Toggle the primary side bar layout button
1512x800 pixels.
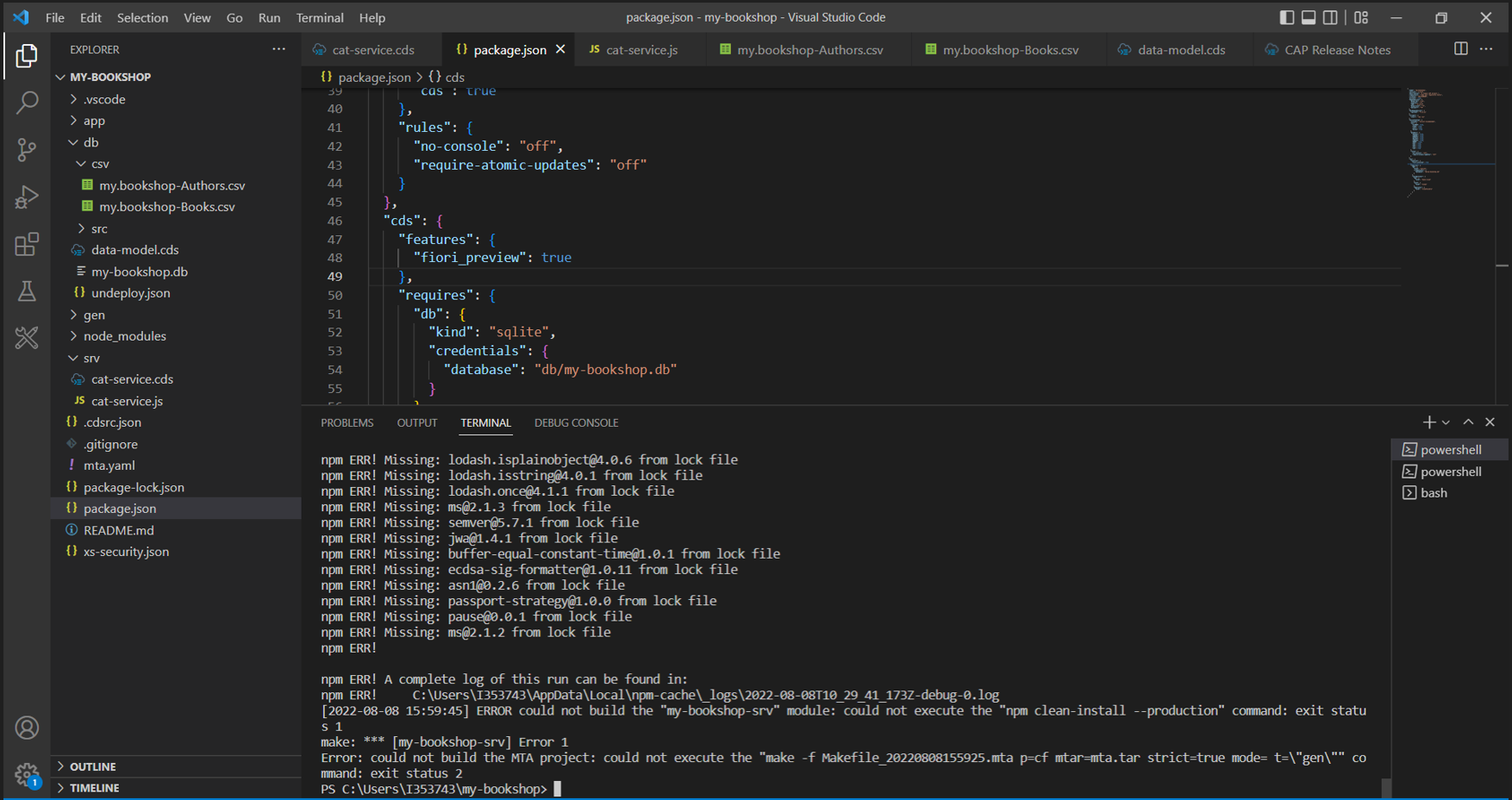(1286, 17)
